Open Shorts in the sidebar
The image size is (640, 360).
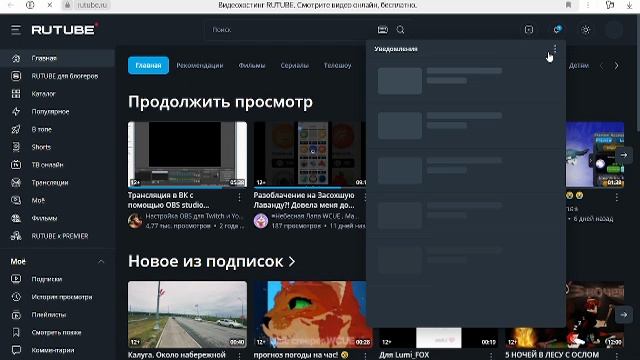pyautogui.click(x=57, y=147)
